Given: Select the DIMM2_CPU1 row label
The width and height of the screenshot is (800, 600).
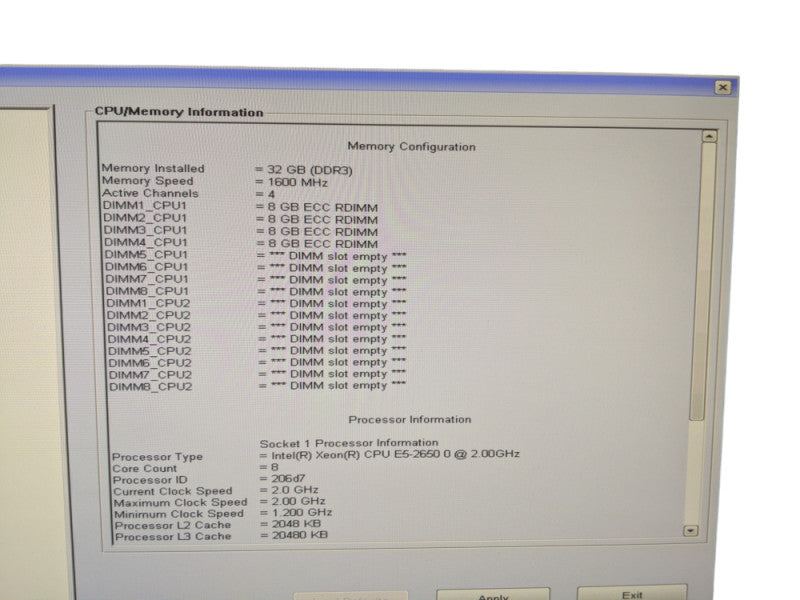Looking at the screenshot, I should (x=145, y=218).
